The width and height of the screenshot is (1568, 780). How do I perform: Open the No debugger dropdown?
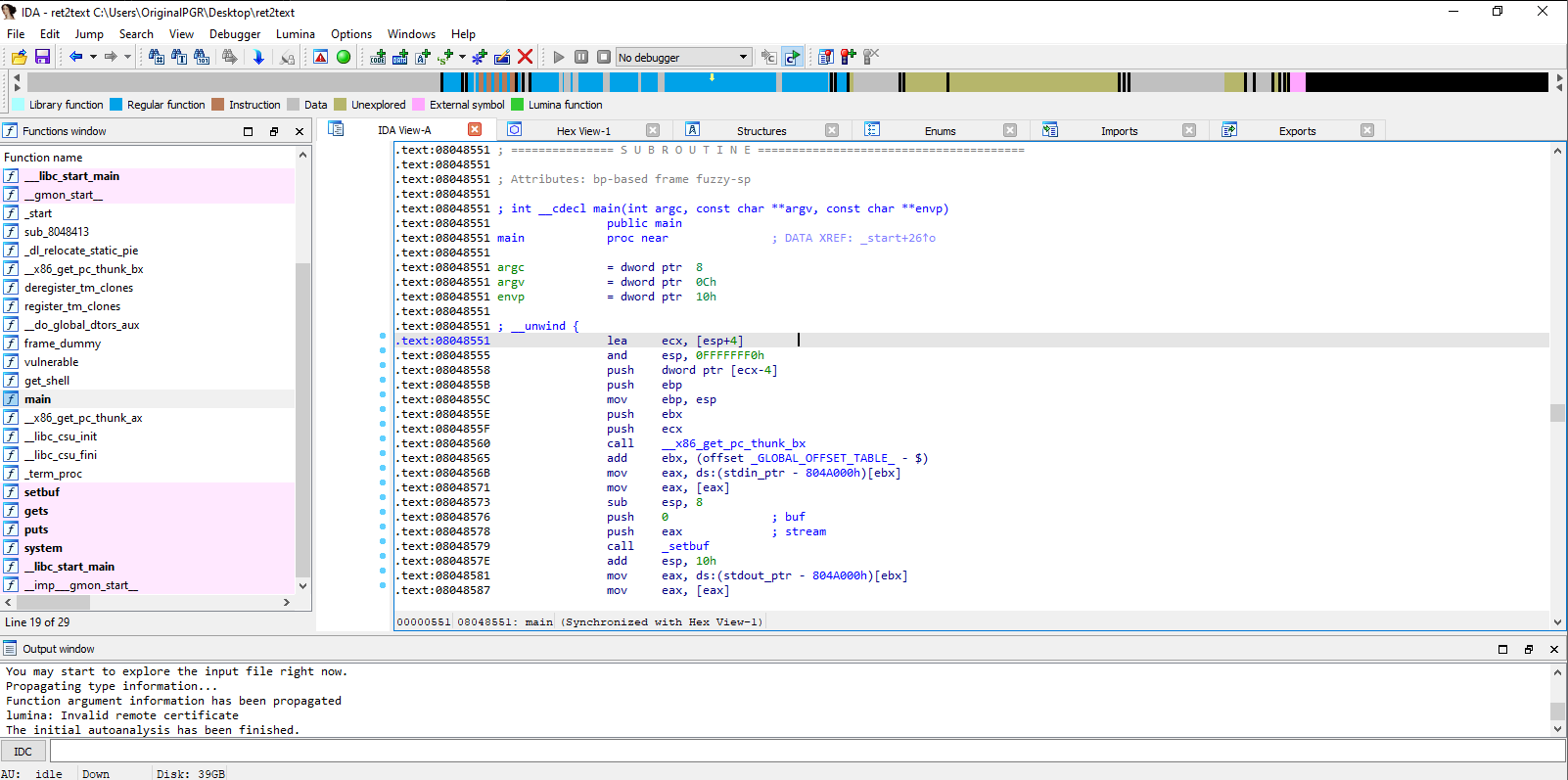click(684, 57)
